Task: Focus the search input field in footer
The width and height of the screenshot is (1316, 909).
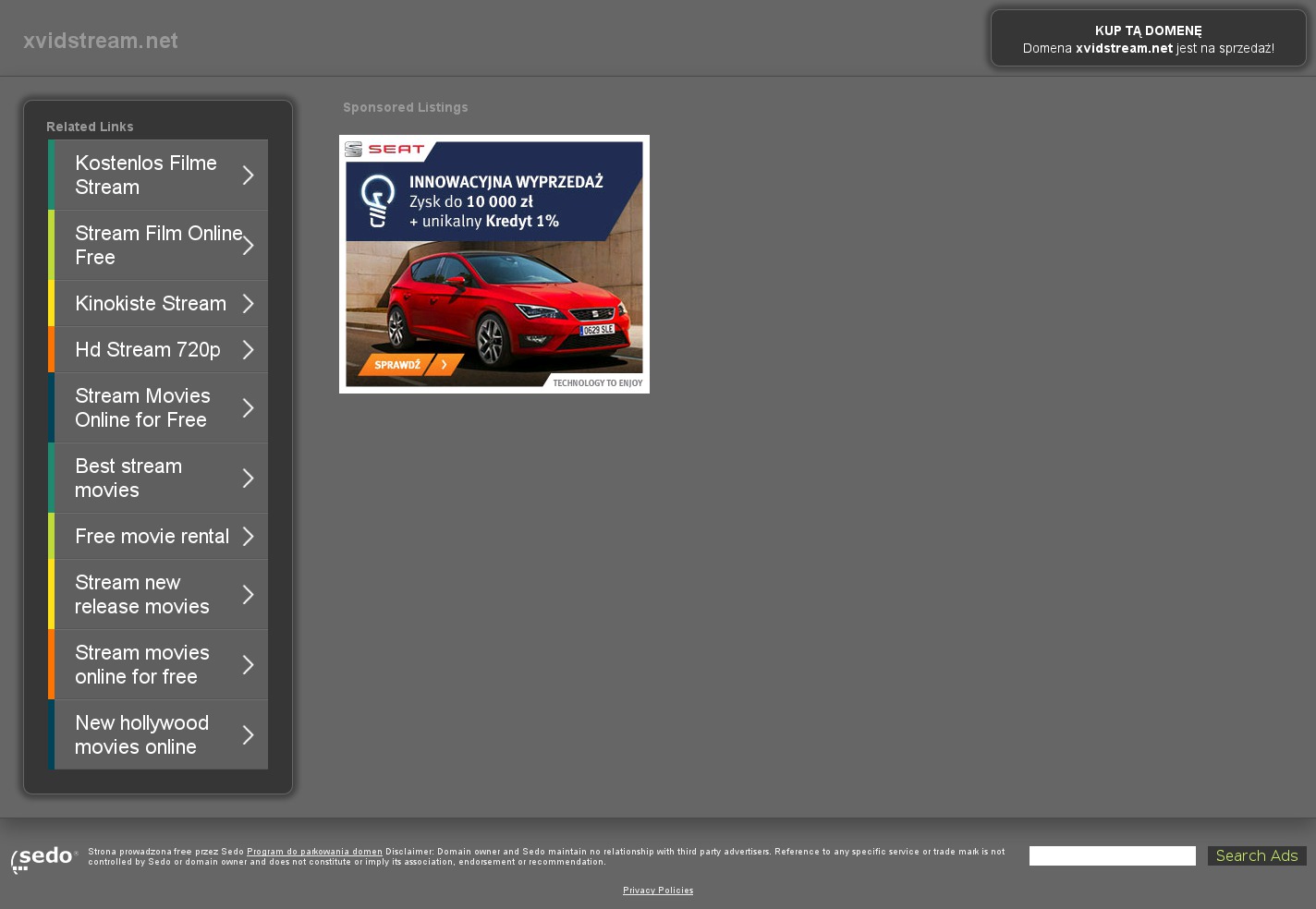Action: click(x=1112, y=856)
